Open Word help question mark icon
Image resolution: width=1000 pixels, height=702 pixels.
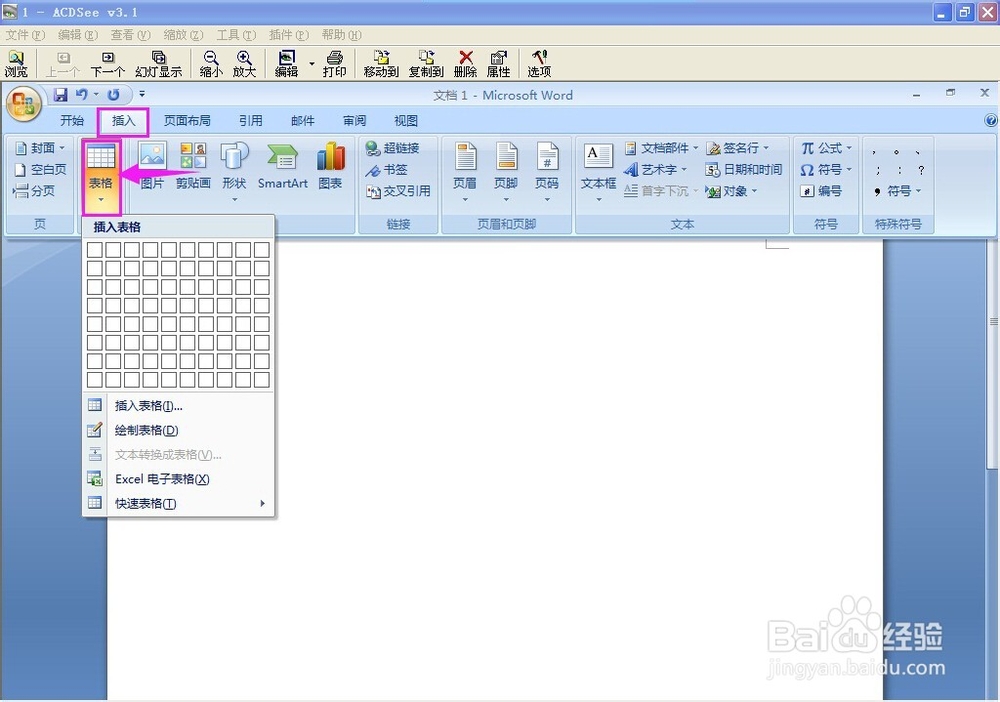click(x=990, y=121)
